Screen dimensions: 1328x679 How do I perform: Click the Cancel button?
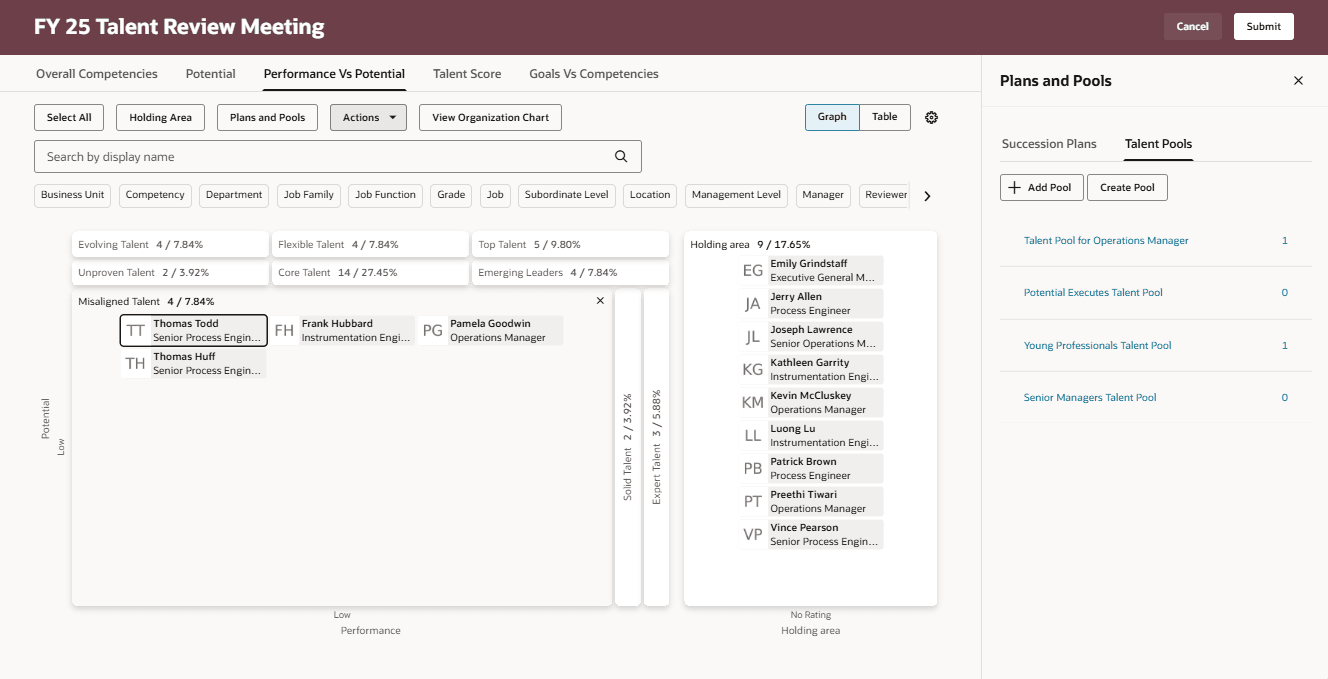(x=1192, y=27)
